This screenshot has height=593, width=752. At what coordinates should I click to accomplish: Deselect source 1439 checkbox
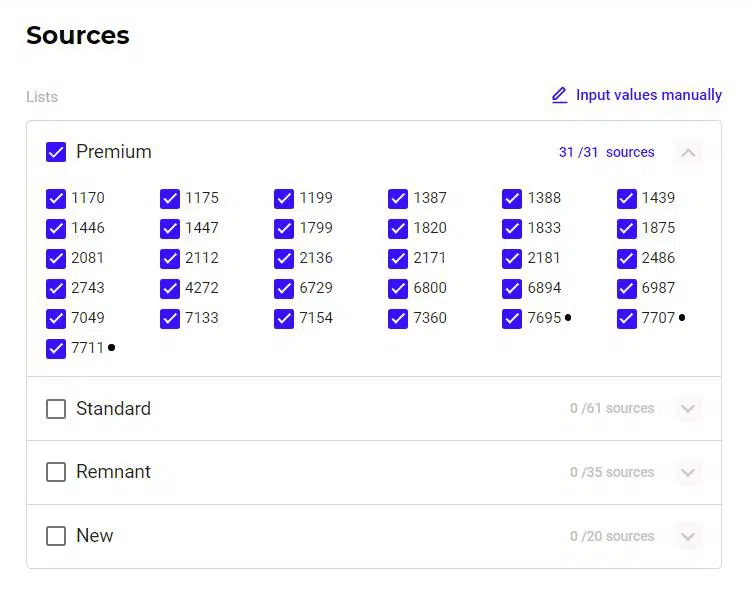coord(626,198)
